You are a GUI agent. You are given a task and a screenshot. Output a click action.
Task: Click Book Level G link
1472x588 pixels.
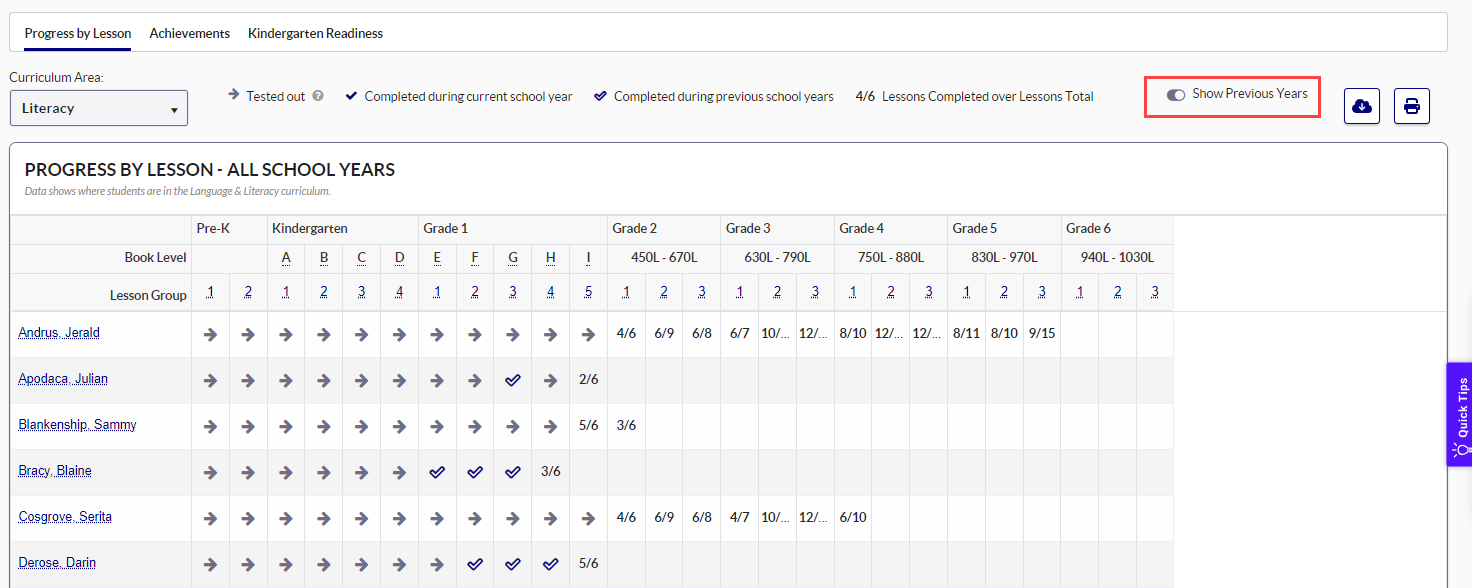click(513, 258)
